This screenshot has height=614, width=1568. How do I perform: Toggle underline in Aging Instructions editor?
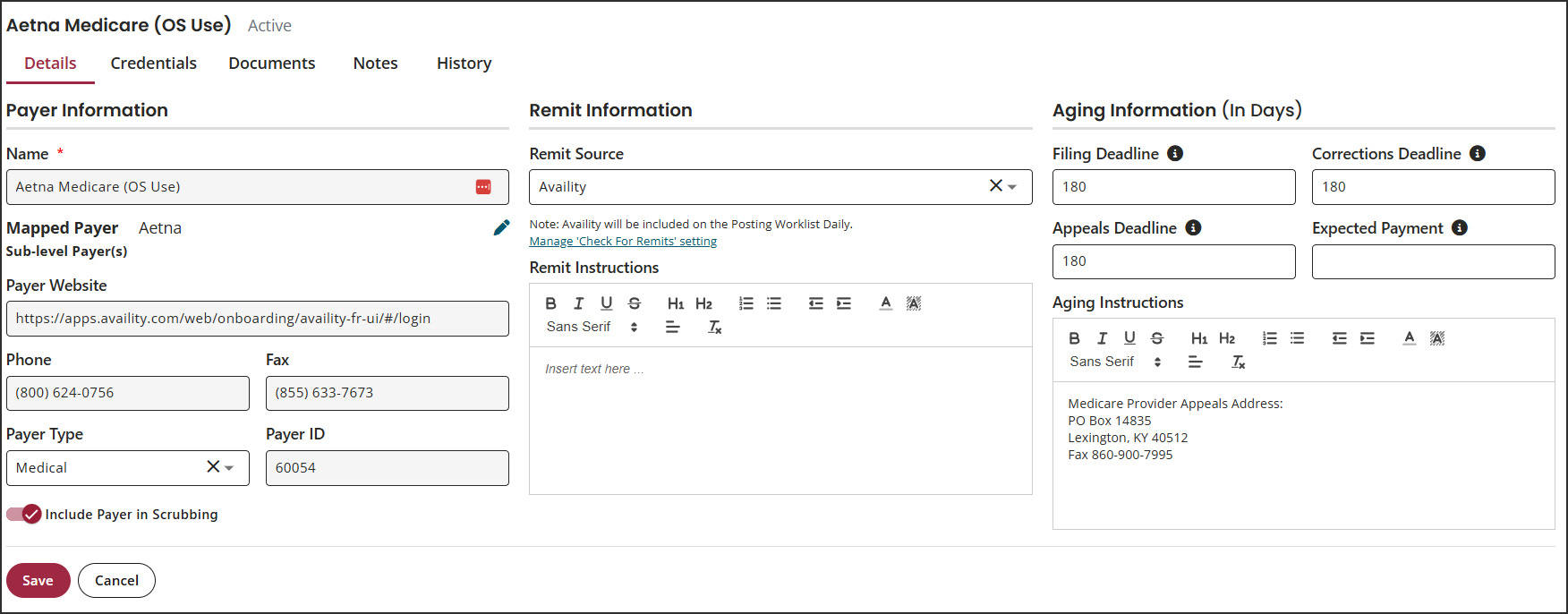(1129, 338)
